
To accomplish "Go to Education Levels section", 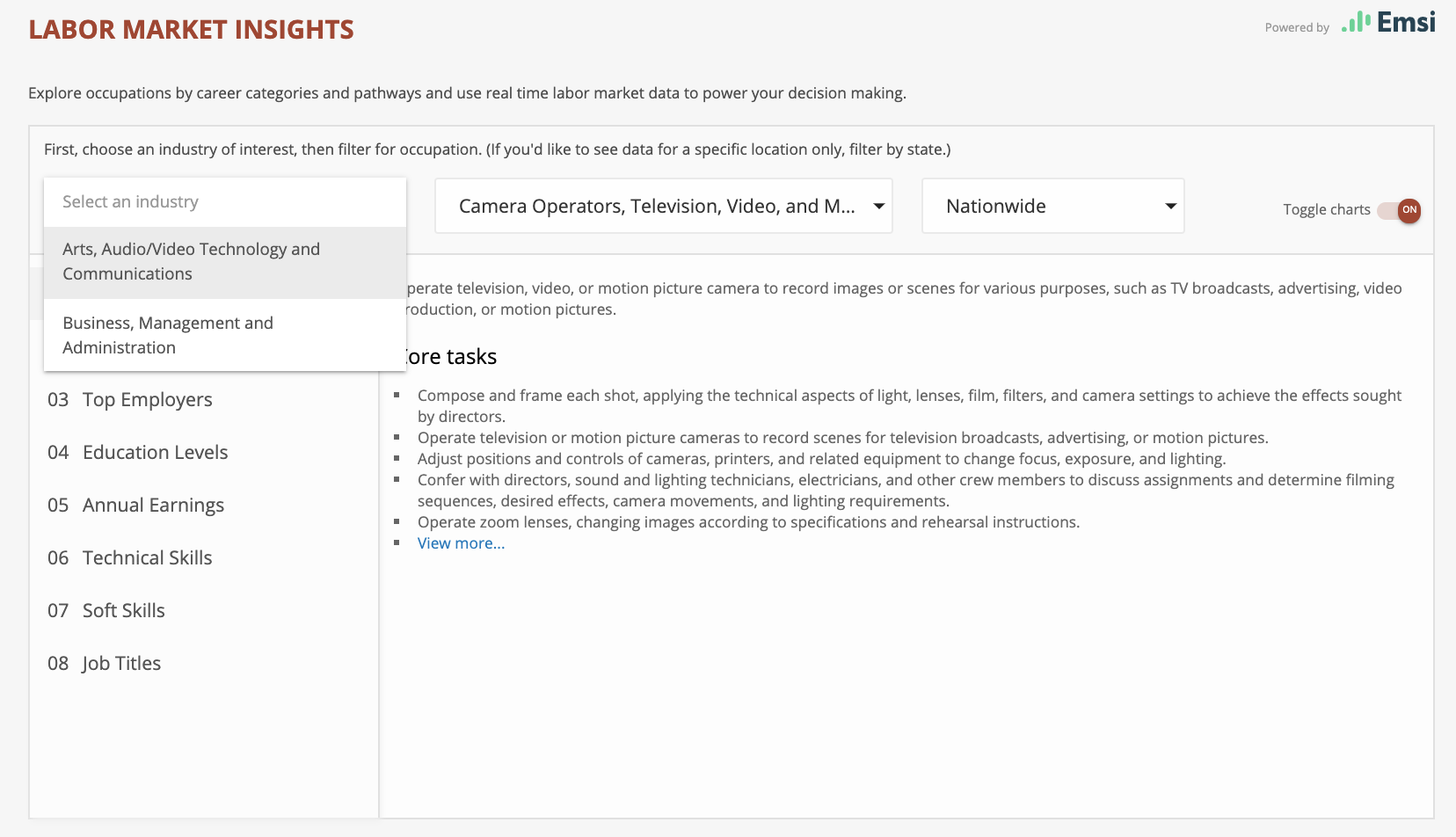I will point(155,453).
